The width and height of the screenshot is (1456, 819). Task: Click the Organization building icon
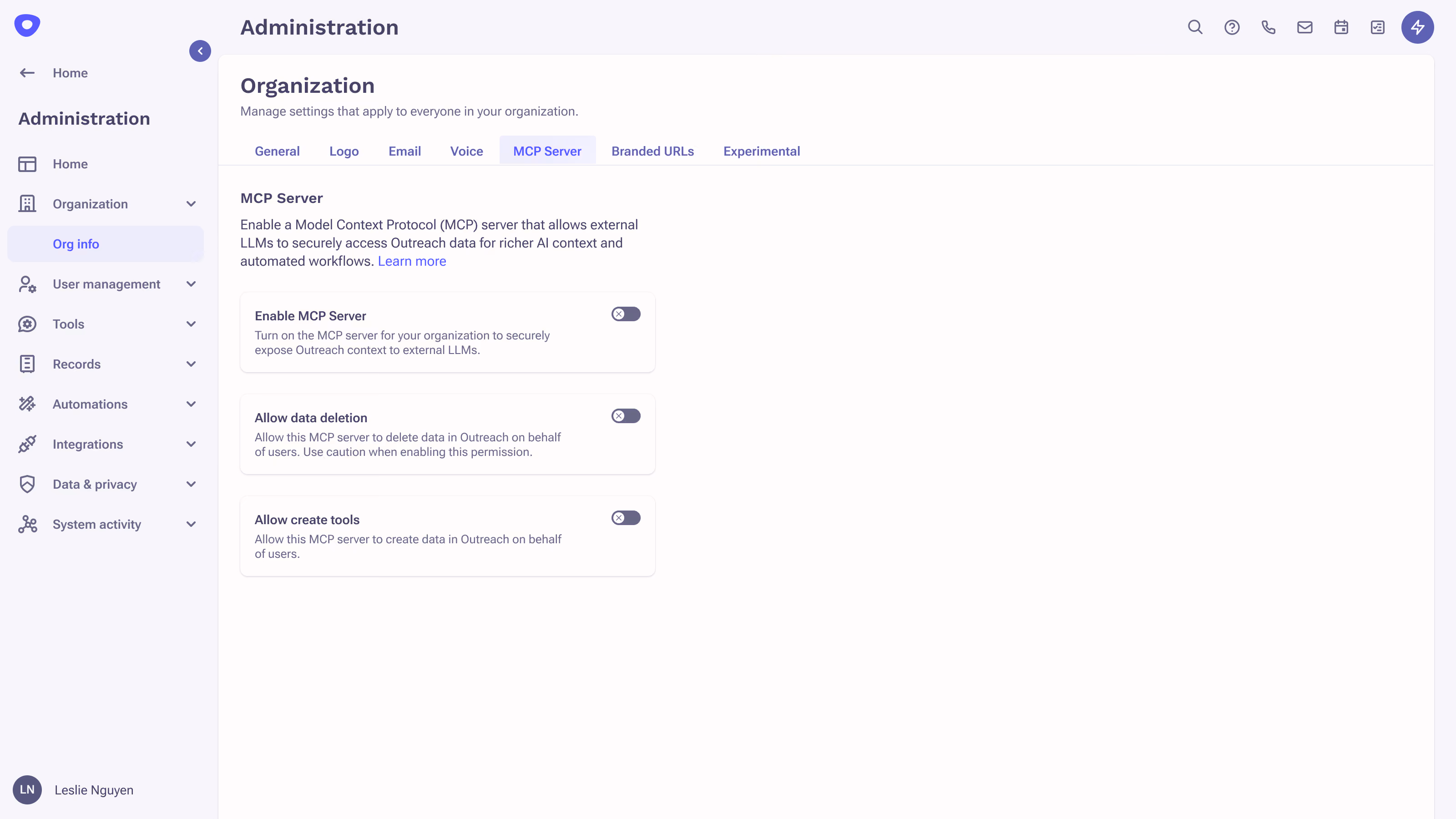coord(27,204)
